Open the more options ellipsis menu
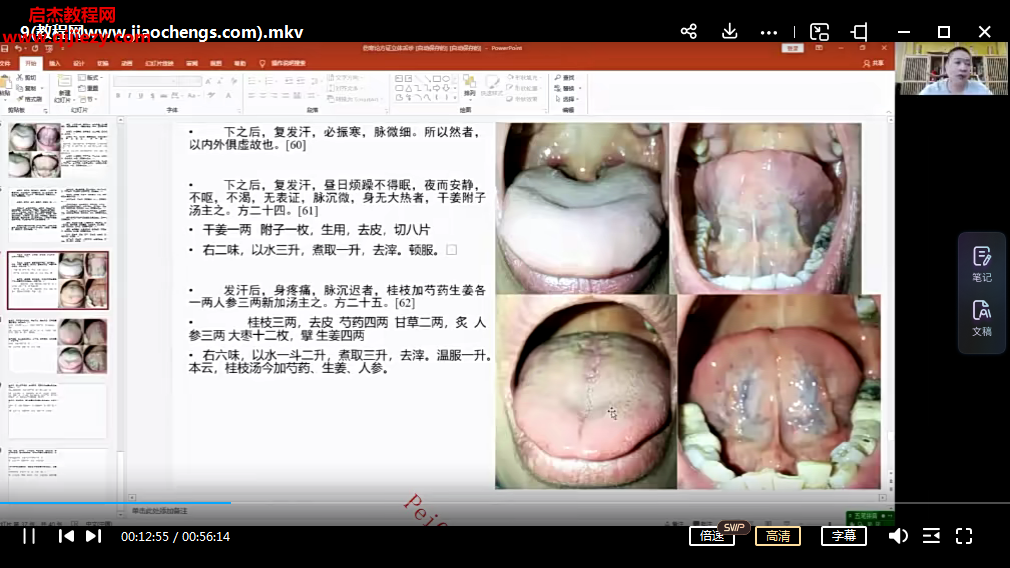The height and width of the screenshot is (568, 1010). click(x=768, y=32)
